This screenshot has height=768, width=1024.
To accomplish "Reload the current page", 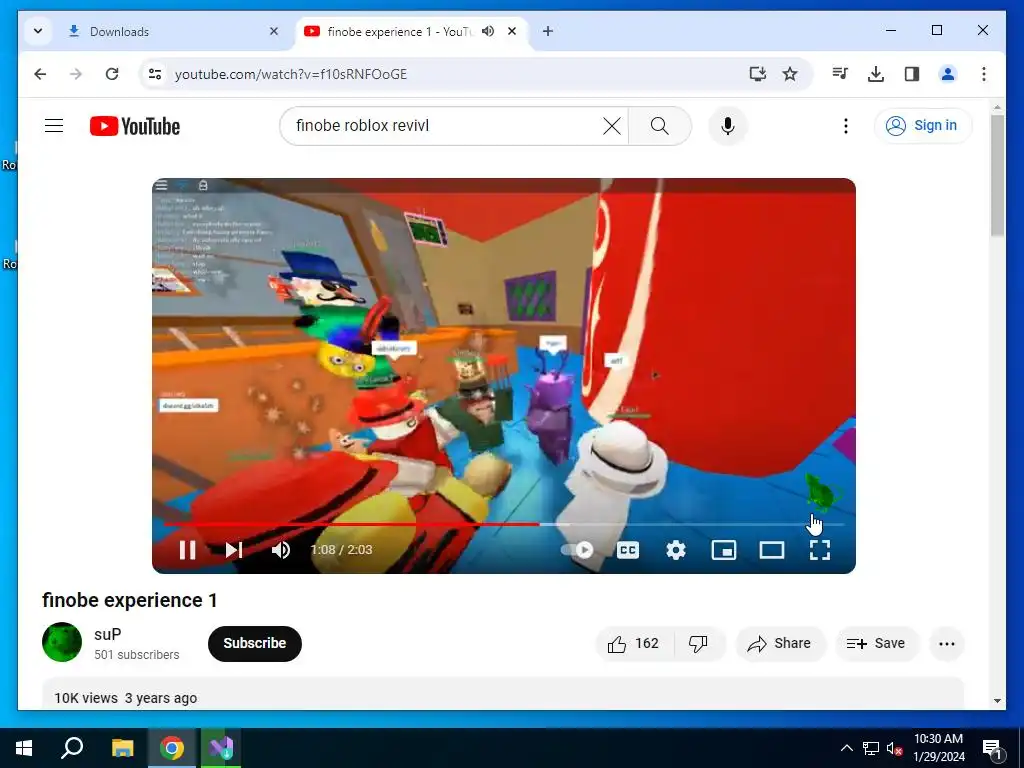I will 112,74.
